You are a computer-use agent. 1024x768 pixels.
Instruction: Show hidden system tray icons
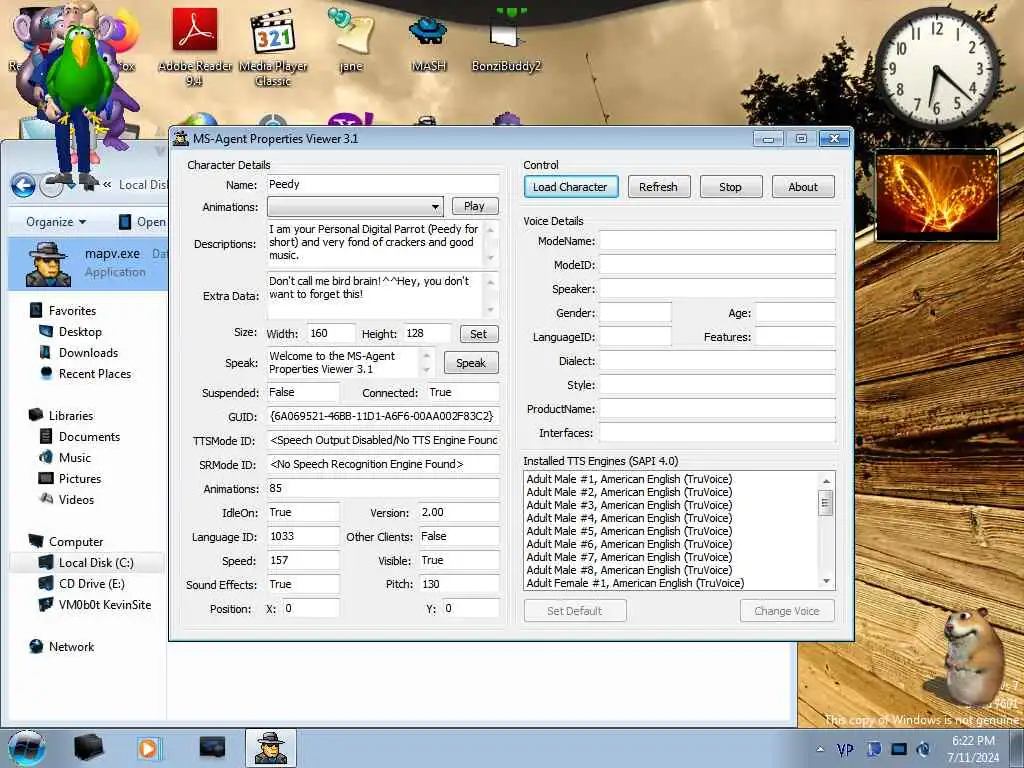(x=820, y=750)
